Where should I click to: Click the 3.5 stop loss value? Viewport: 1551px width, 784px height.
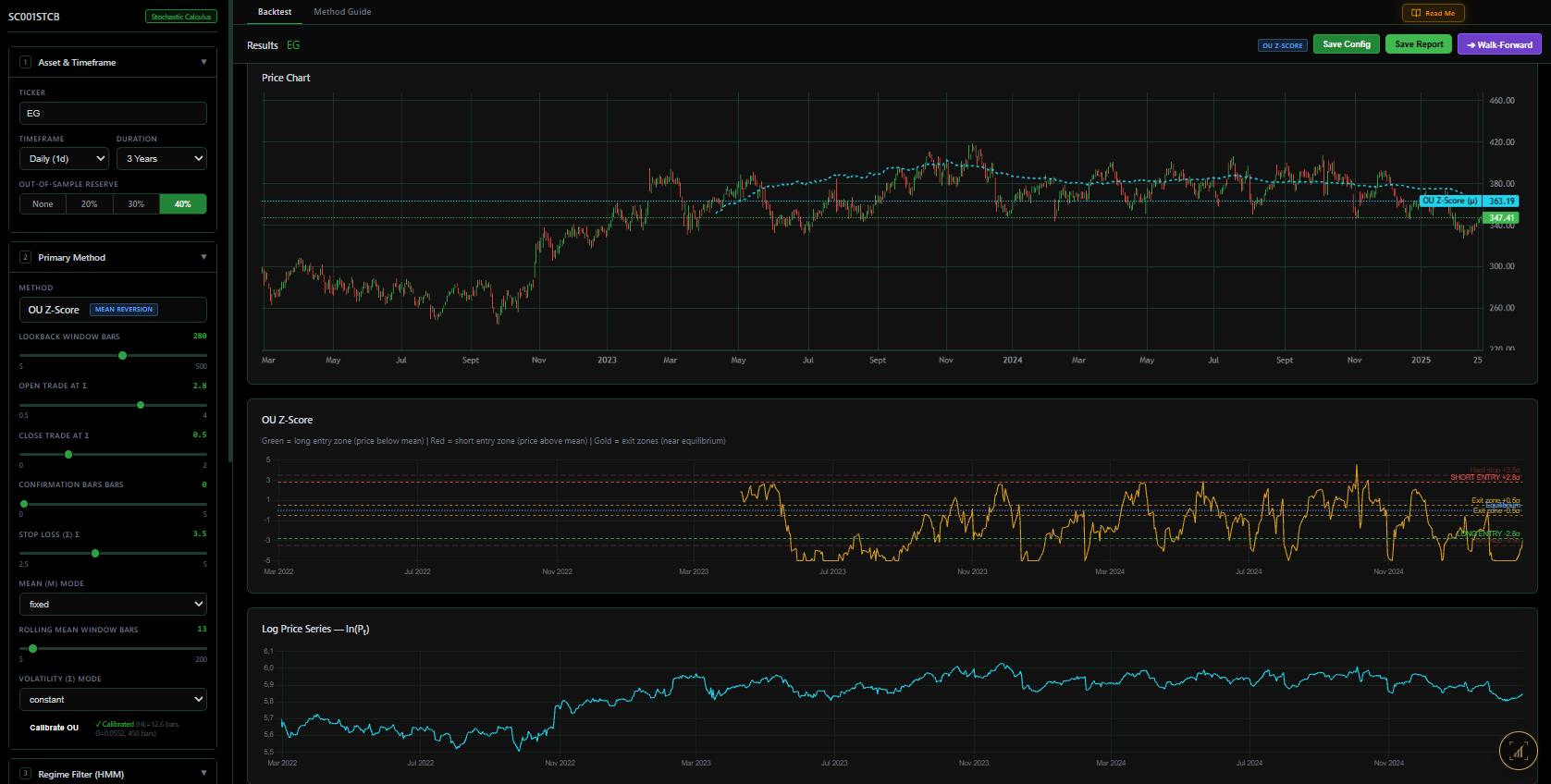200,533
